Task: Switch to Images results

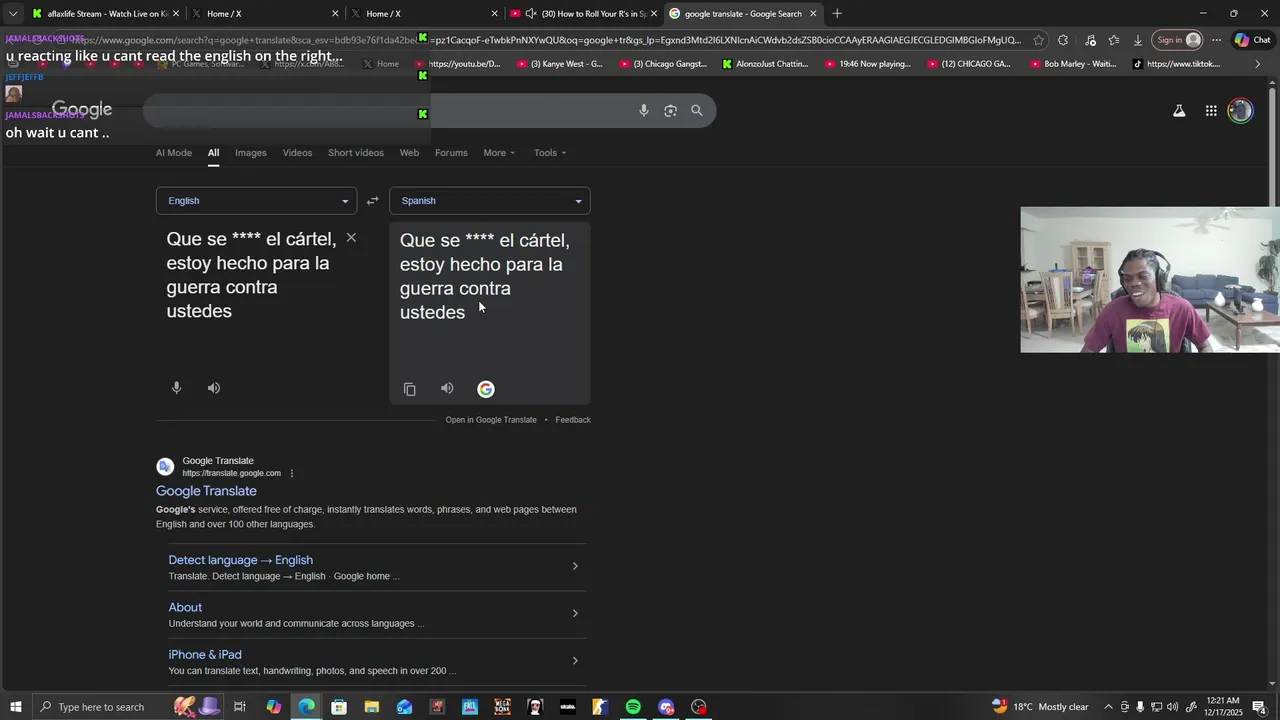Action: click(x=251, y=153)
